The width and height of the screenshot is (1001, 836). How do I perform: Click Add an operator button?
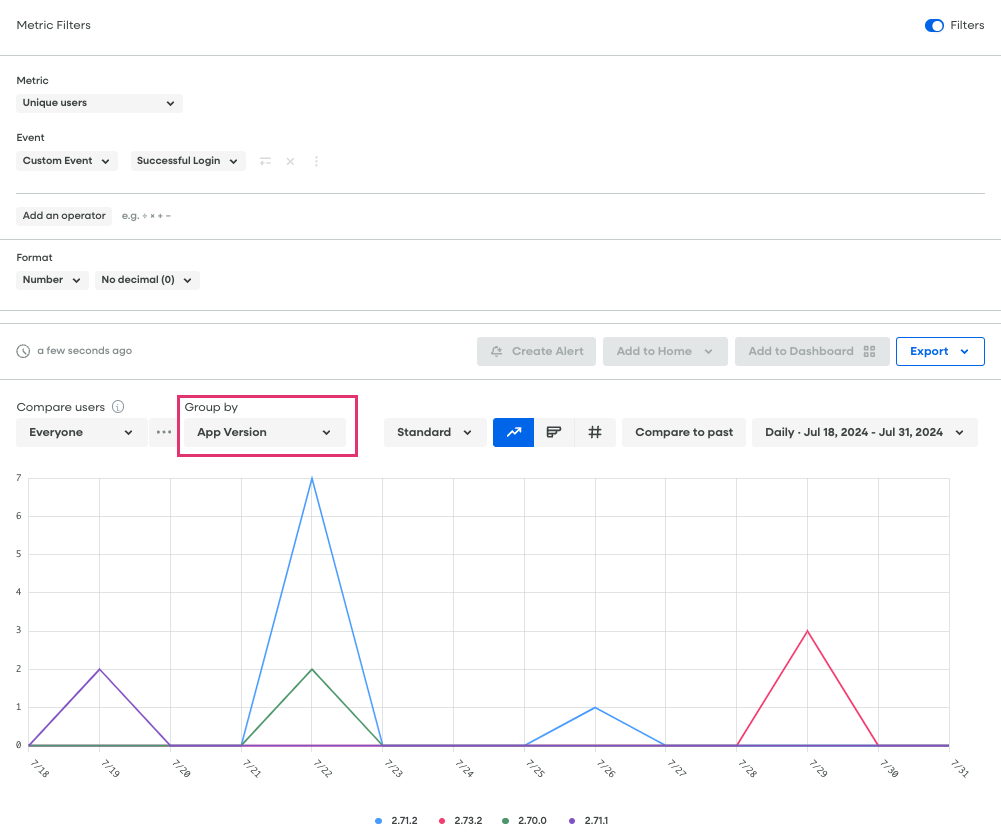click(64, 216)
